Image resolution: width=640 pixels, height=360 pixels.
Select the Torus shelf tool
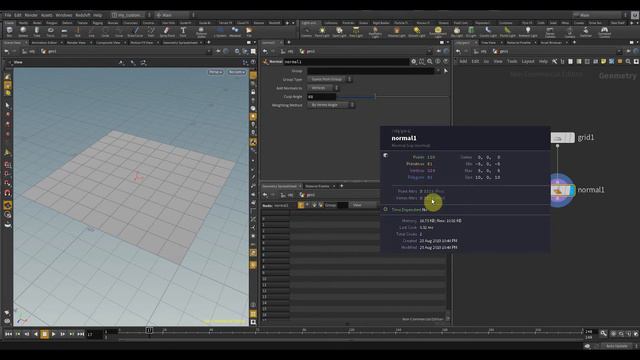[50, 32]
